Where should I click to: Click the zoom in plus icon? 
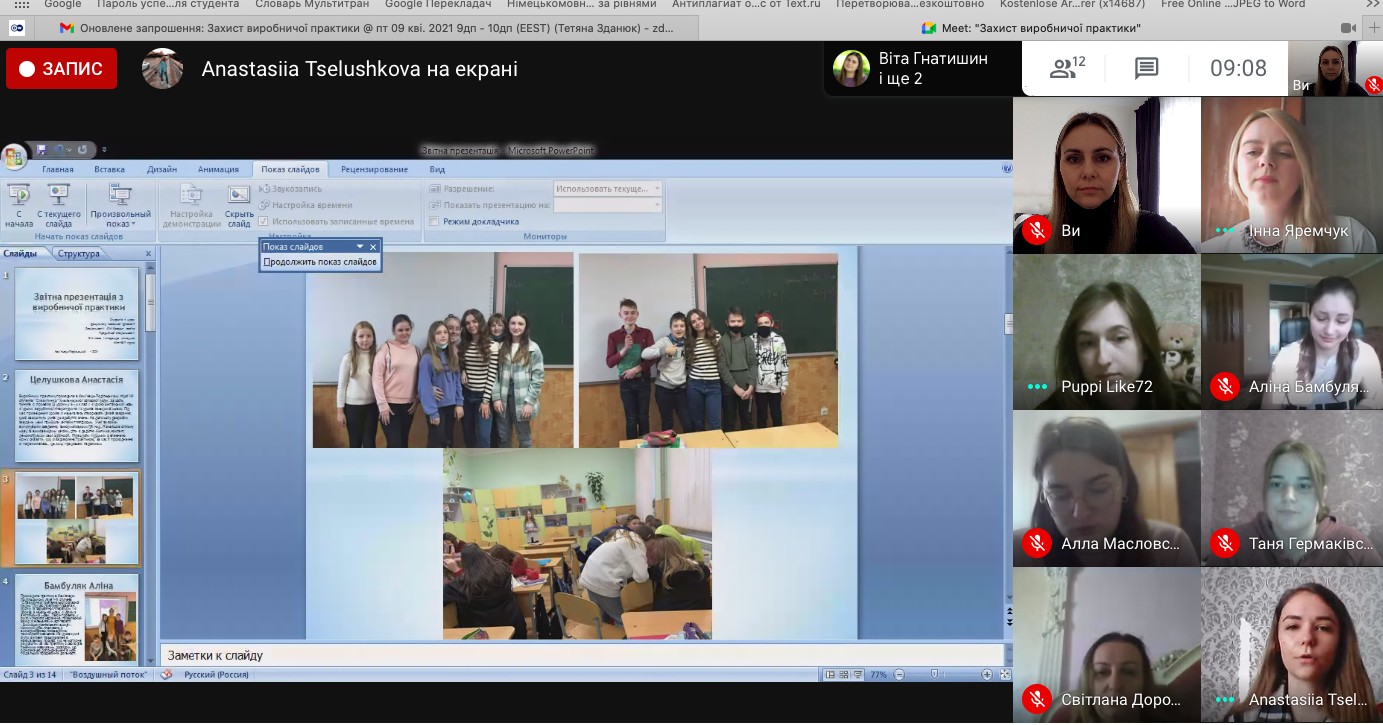click(x=987, y=675)
